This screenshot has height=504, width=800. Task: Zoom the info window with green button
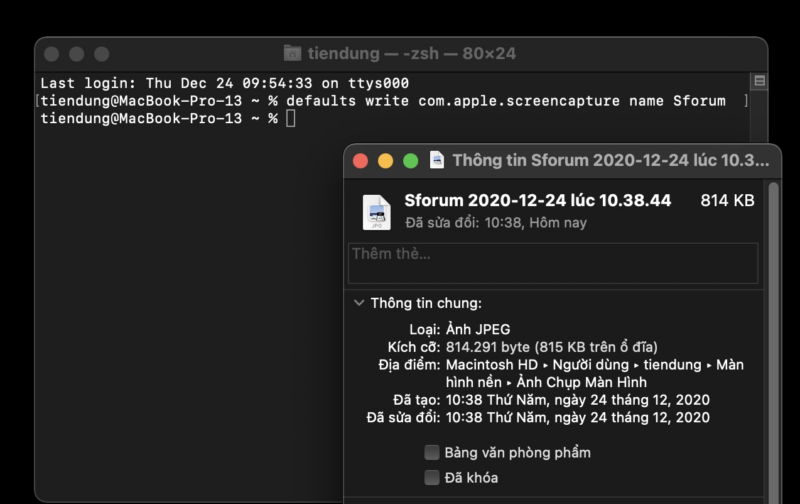click(410, 161)
